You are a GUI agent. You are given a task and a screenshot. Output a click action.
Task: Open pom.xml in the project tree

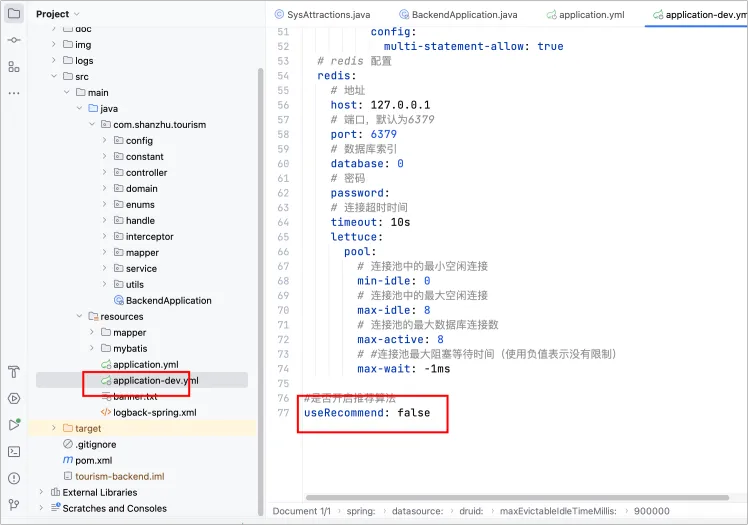coord(92,460)
